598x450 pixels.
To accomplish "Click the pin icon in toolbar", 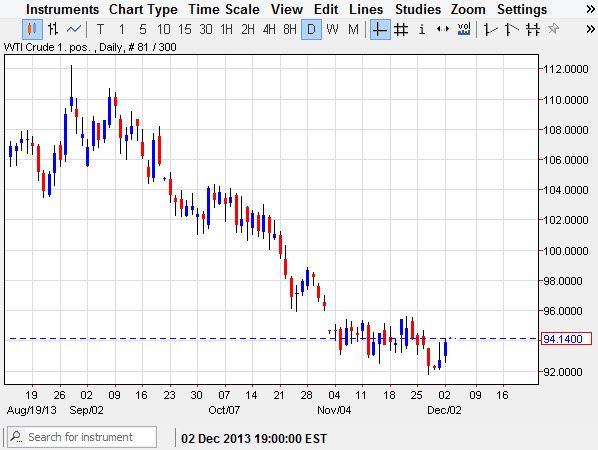I will click(x=553, y=29).
